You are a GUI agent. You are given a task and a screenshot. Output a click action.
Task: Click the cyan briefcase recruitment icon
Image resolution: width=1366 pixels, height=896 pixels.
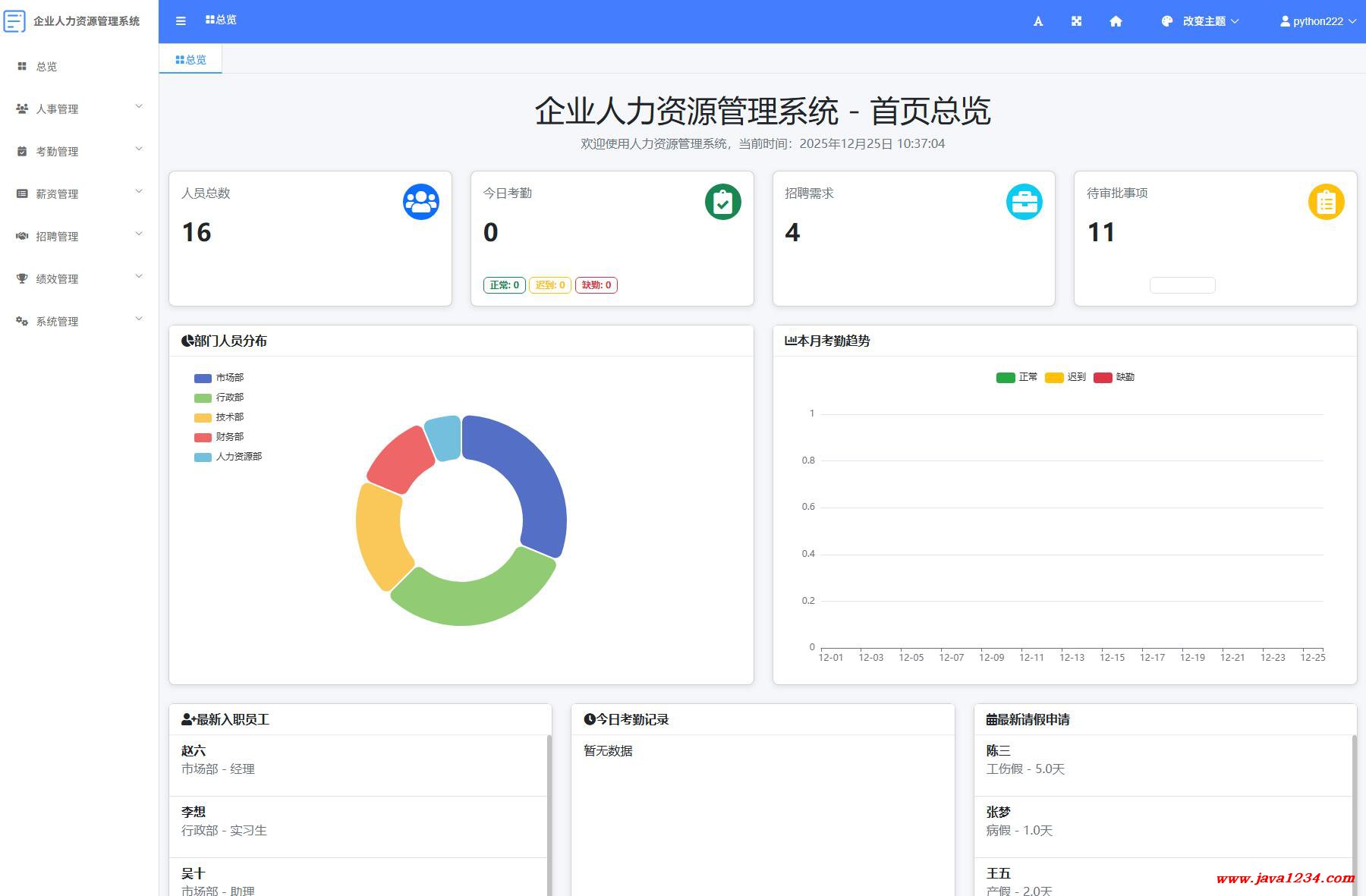point(1024,202)
